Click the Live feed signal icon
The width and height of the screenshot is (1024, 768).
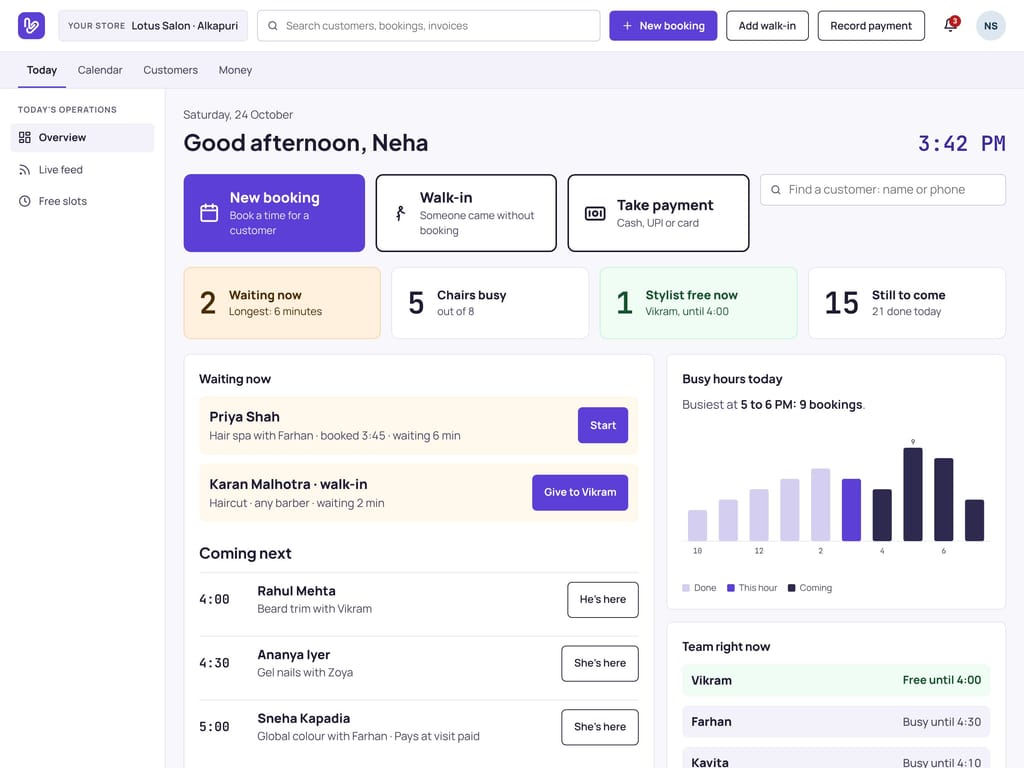(x=25, y=170)
